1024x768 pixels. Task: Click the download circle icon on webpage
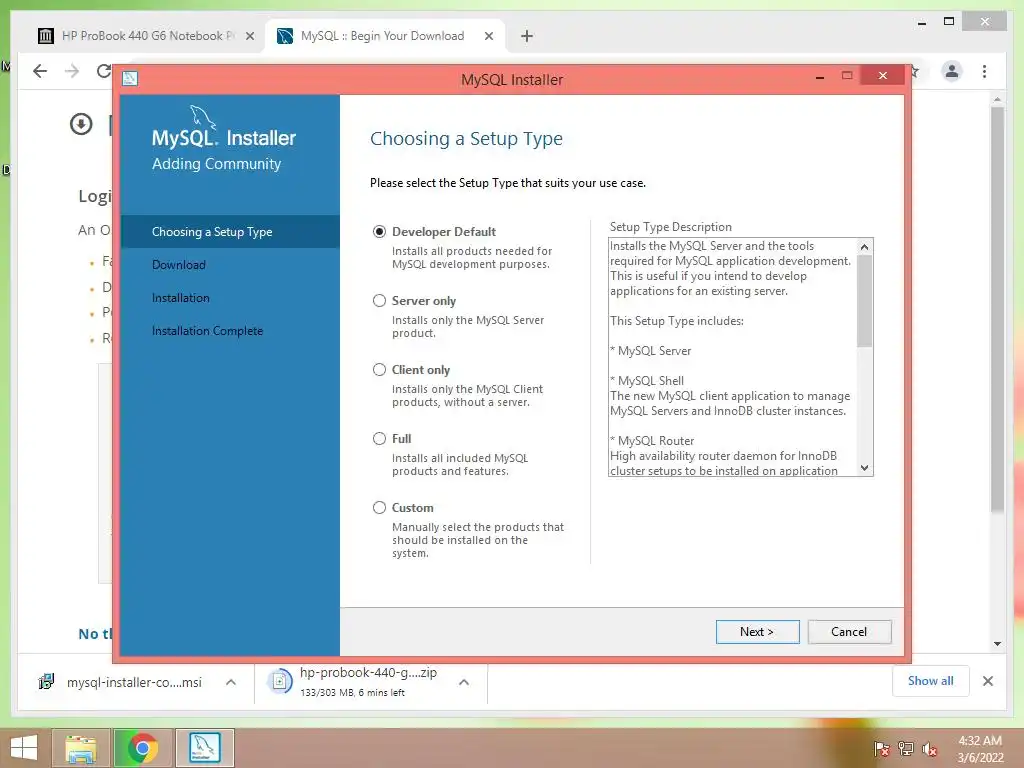(x=81, y=124)
